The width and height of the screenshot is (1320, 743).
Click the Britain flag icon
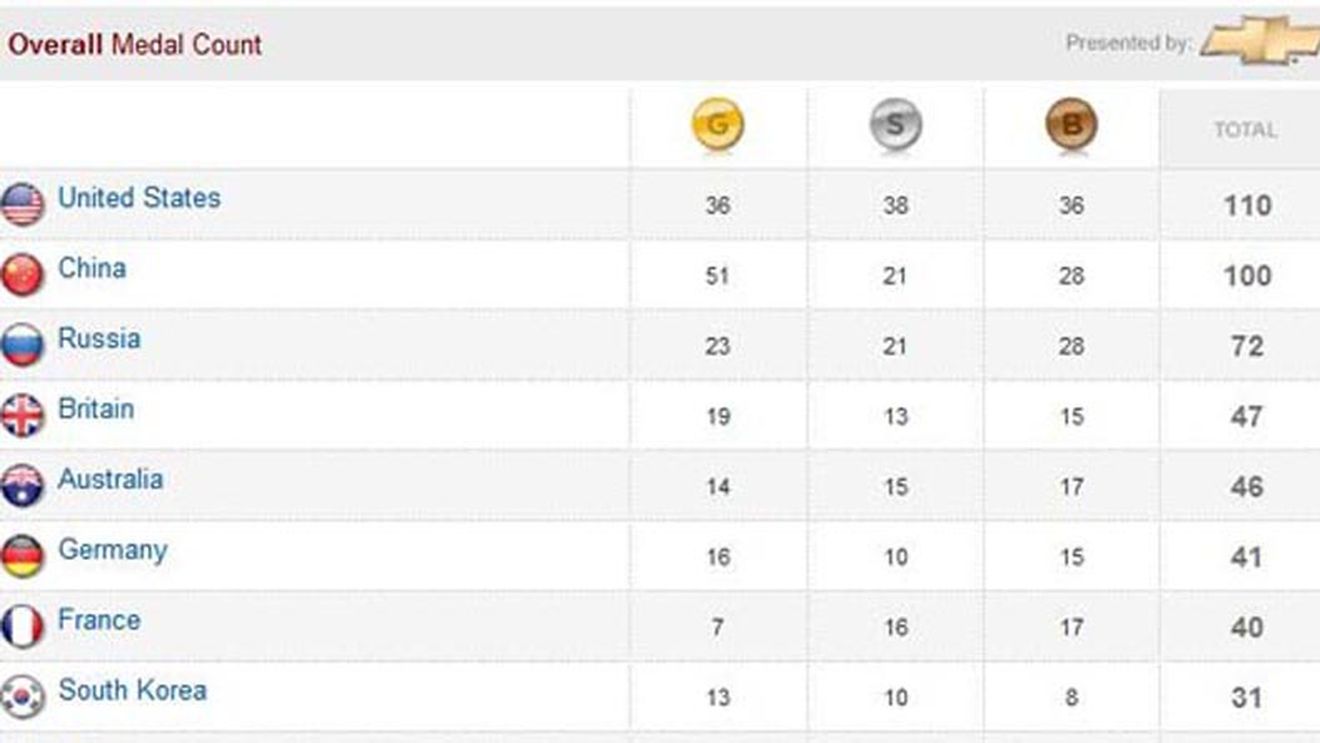point(22,416)
